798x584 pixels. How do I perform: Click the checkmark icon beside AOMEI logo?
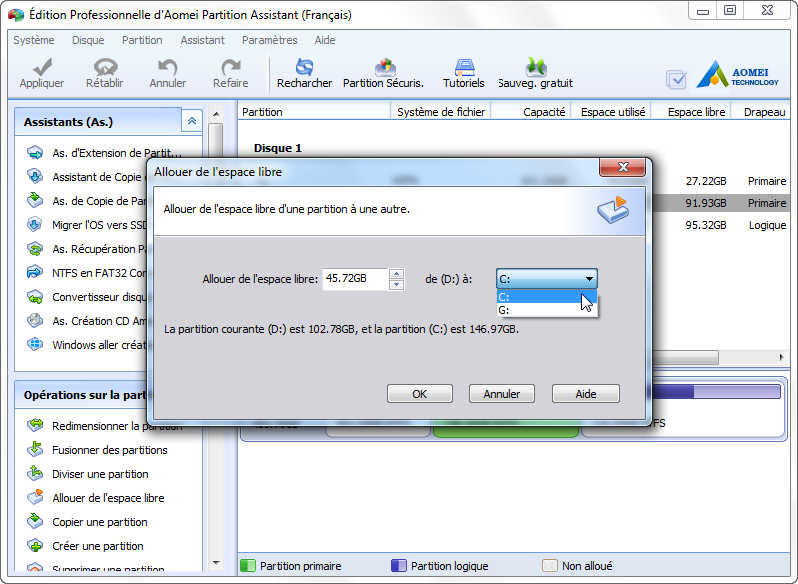(676, 79)
